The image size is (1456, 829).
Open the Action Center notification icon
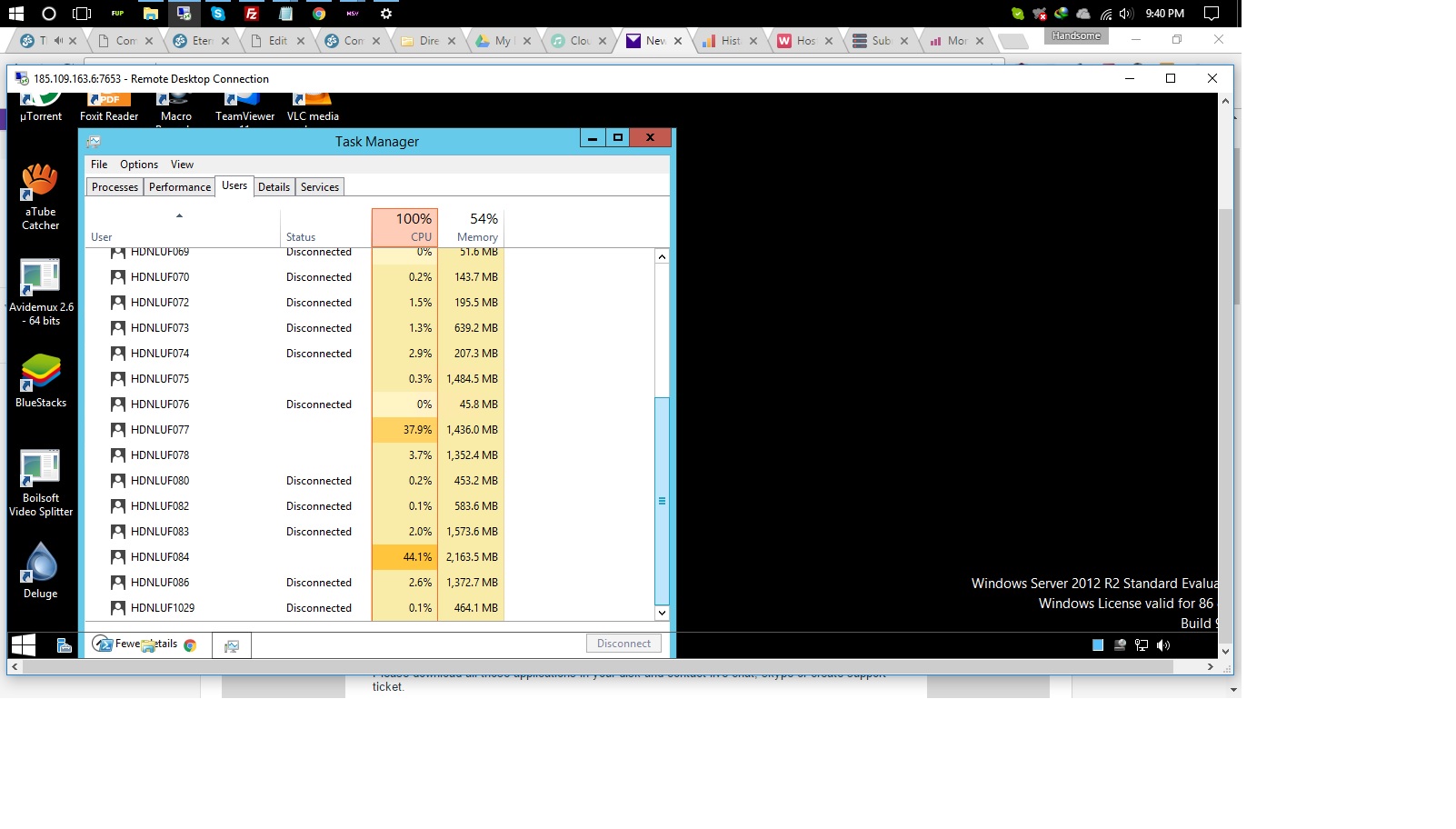pos(1211,14)
